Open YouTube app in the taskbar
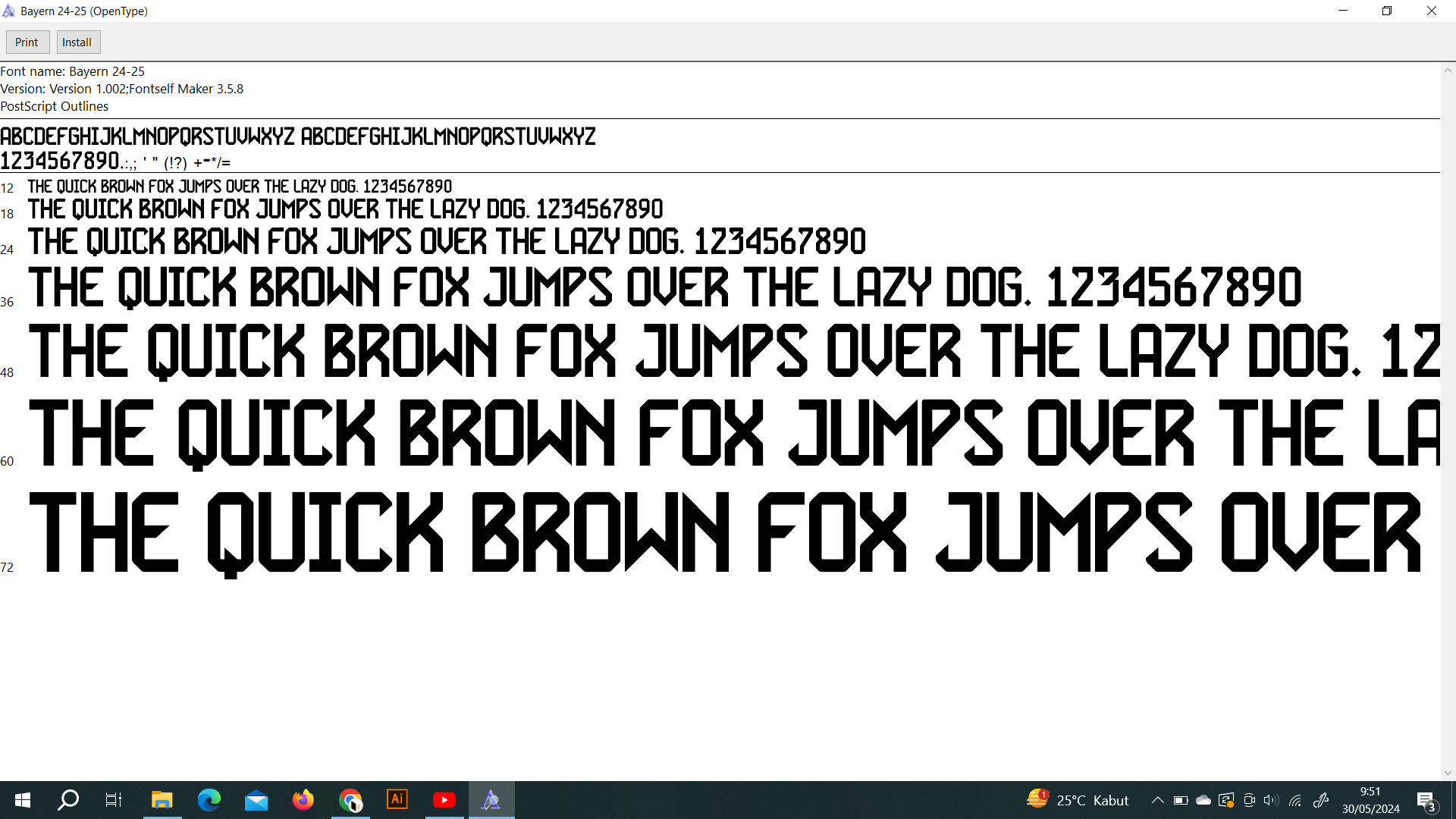The width and height of the screenshot is (1456, 819). (444, 799)
